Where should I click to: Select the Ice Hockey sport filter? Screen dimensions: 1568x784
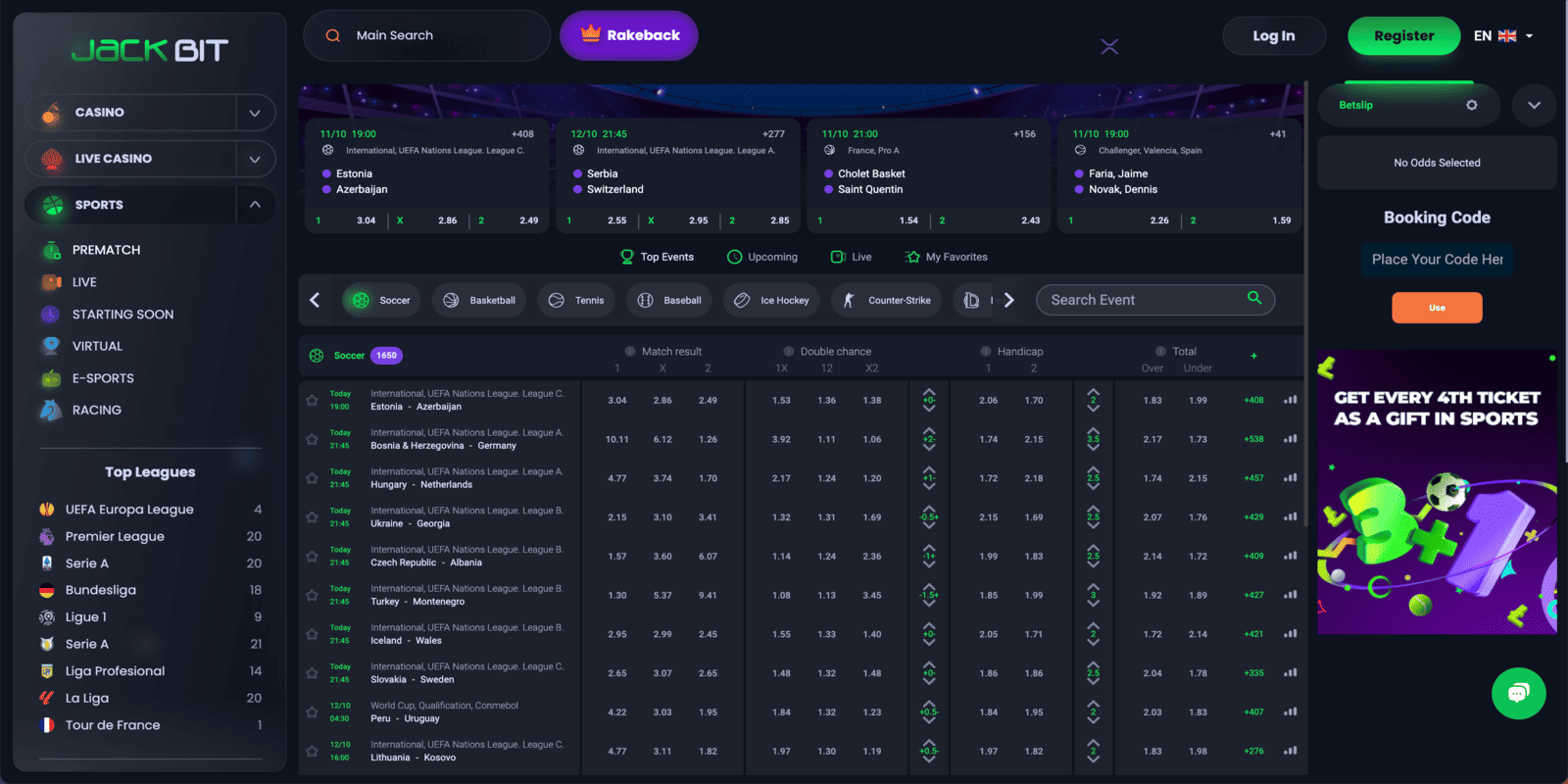tap(771, 300)
